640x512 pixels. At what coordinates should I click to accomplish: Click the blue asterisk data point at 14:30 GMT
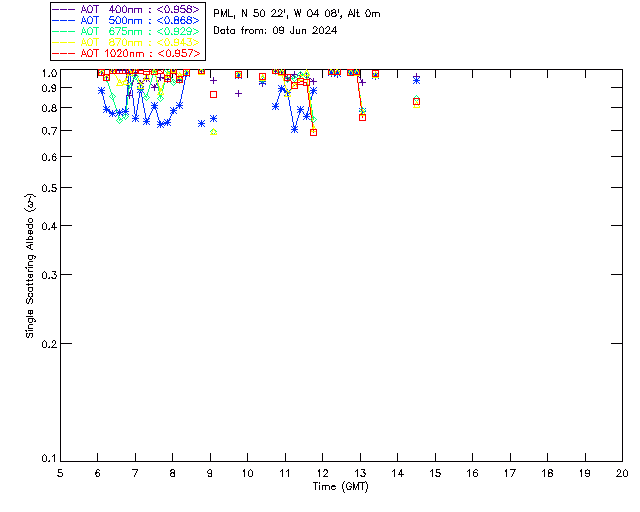click(x=416, y=81)
